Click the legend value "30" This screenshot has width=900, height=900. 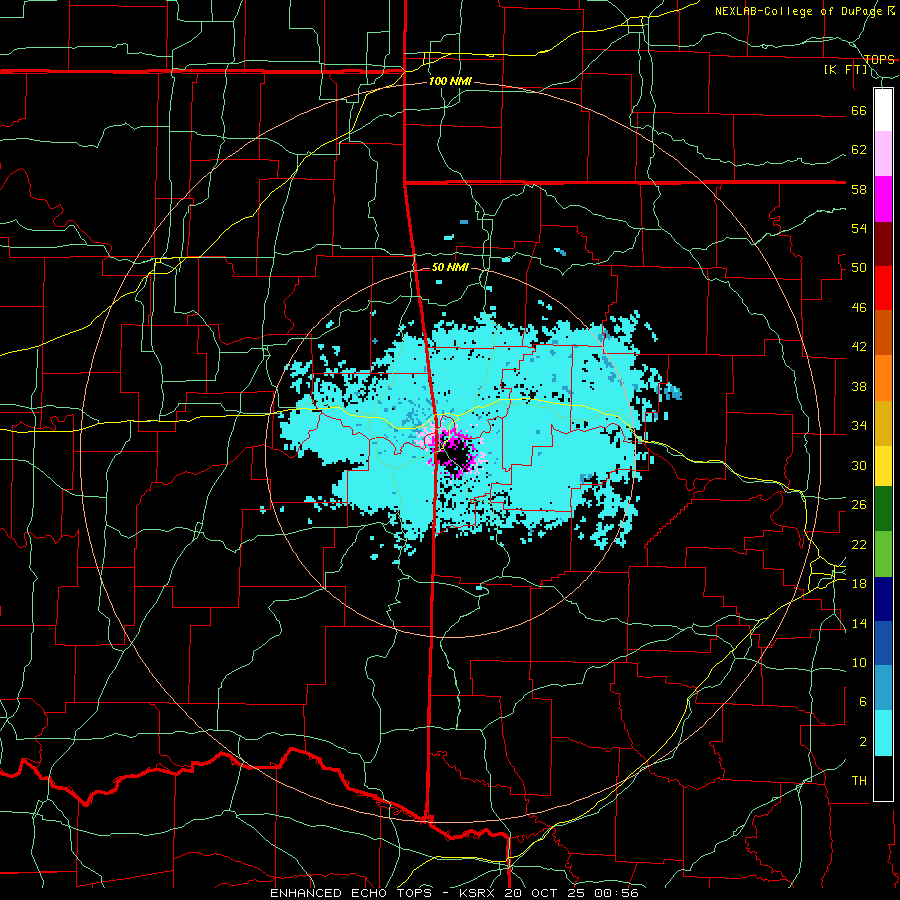(859, 465)
